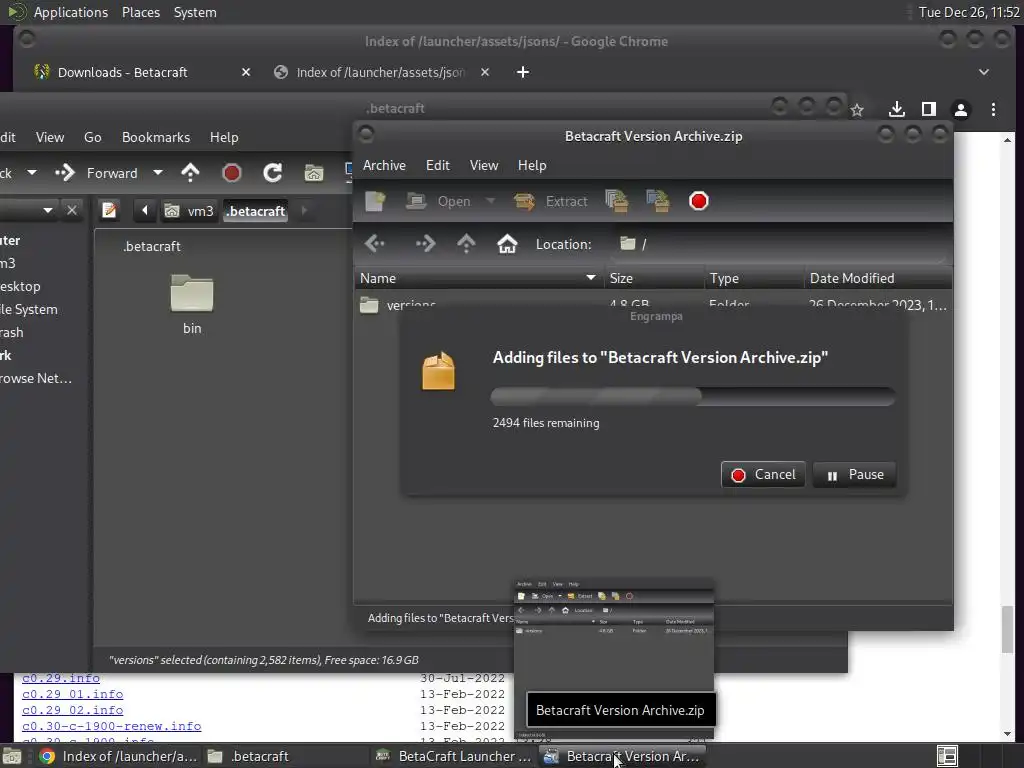
Task: Select the bin folder in .betacraft
Action: [192, 304]
